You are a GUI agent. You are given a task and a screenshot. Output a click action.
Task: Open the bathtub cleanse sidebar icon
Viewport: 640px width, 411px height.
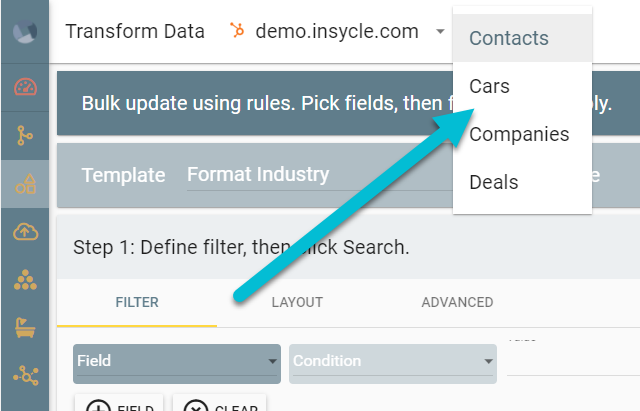point(25,328)
